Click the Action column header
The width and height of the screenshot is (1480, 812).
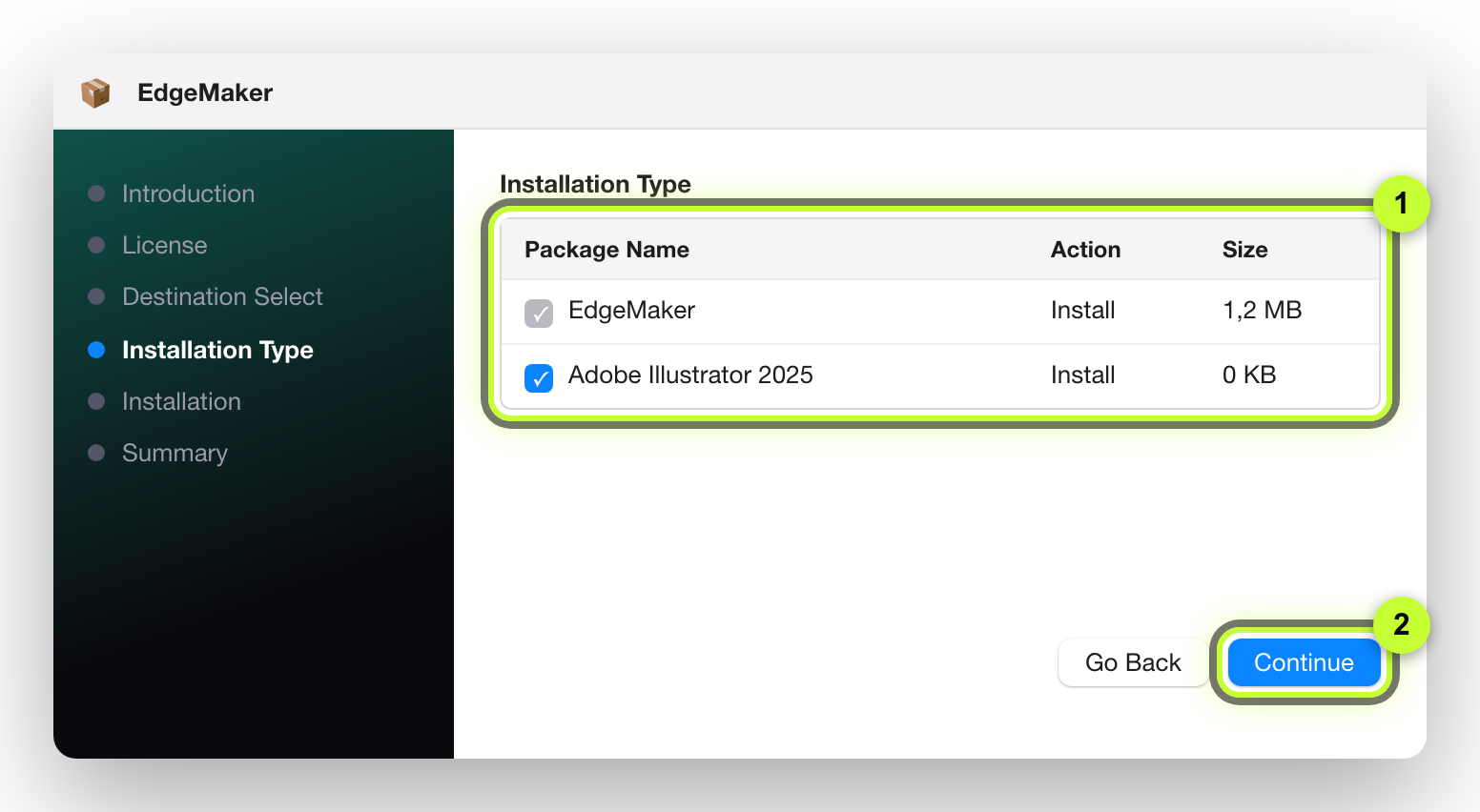pyautogui.click(x=1085, y=250)
